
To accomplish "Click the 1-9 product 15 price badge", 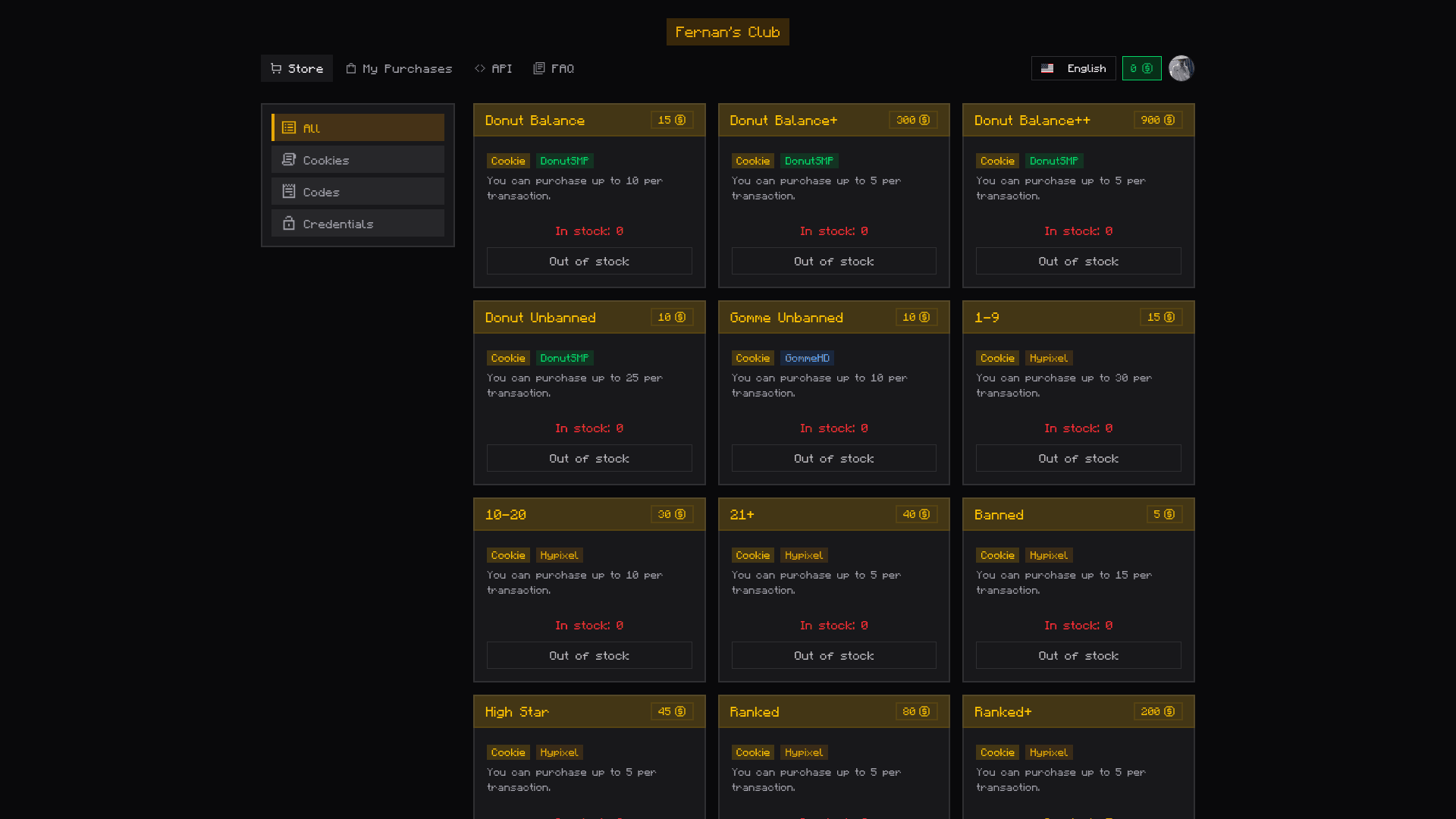I will tap(1161, 317).
